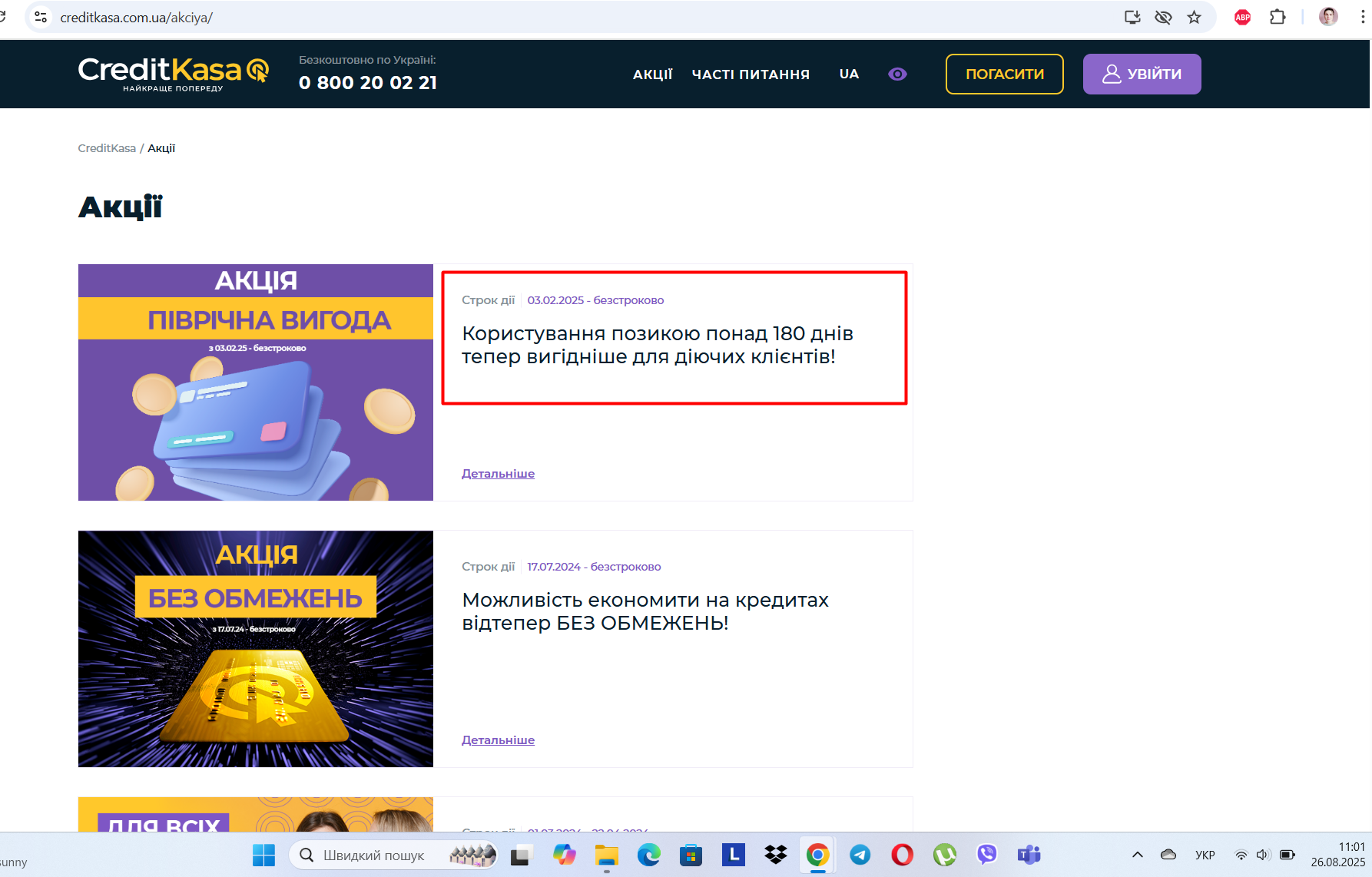
Task: Open Viber from the taskbar
Action: pyautogui.click(x=987, y=855)
